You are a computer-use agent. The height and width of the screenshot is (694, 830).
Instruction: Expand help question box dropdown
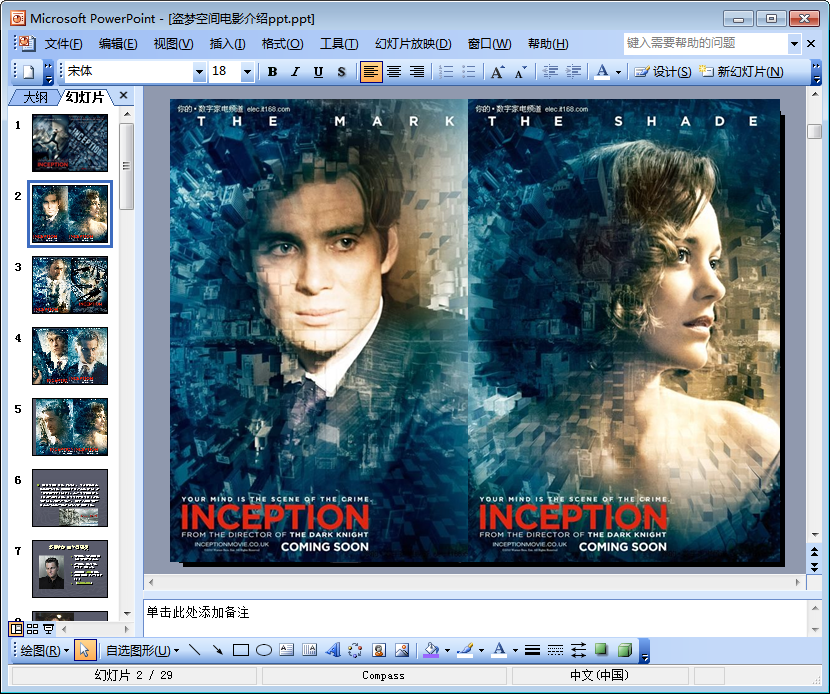point(793,44)
